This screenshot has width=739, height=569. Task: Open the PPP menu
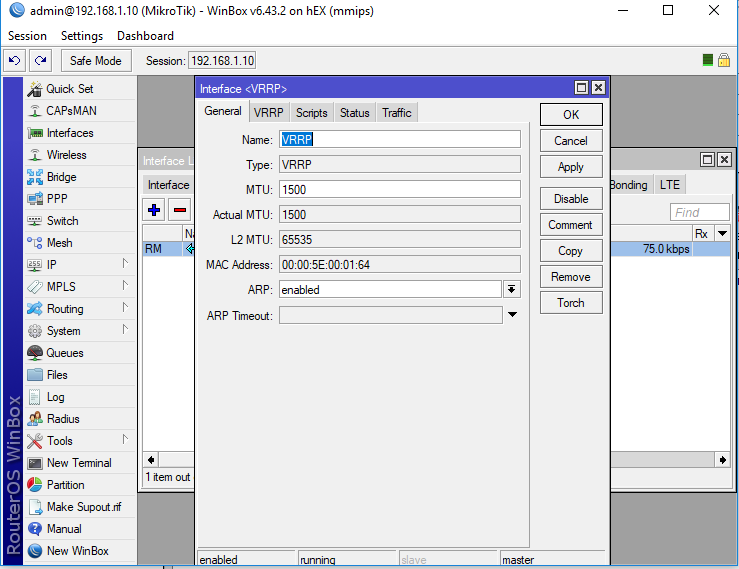point(79,198)
